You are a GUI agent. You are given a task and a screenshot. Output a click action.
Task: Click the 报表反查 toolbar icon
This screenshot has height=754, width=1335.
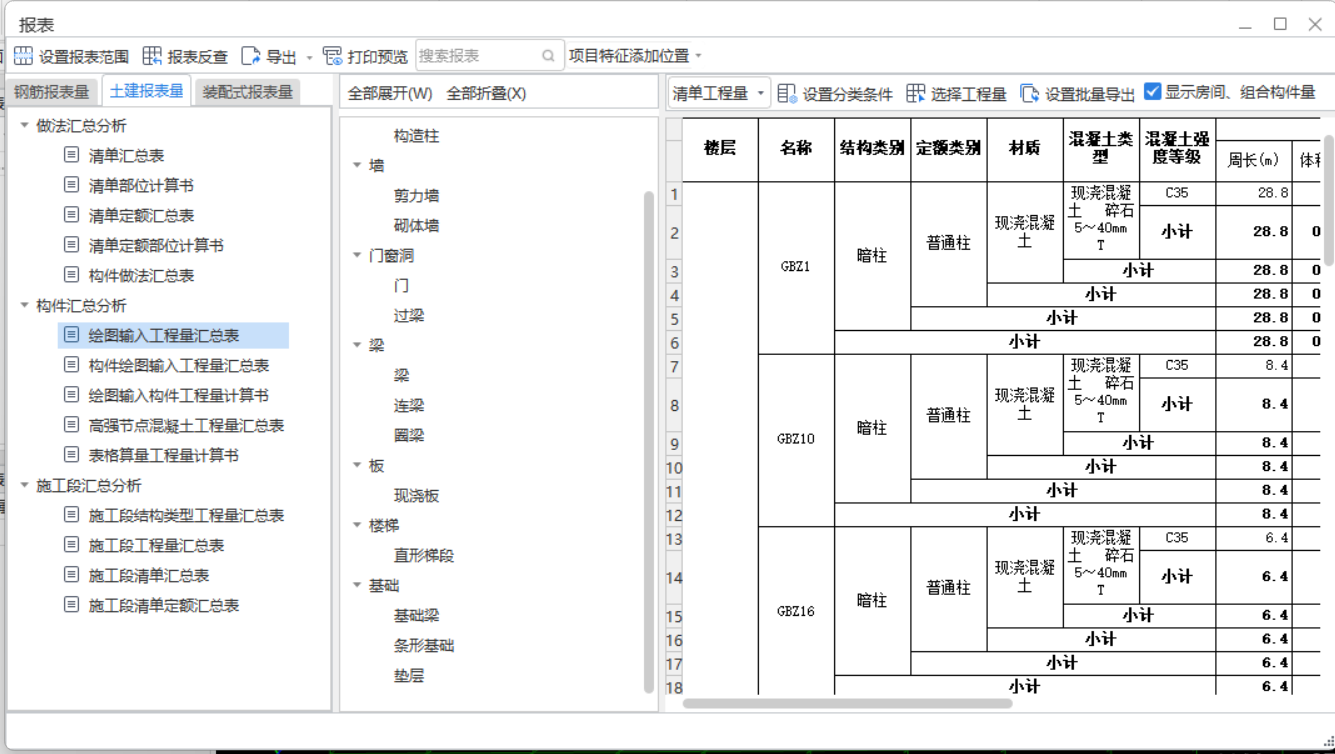(x=152, y=56)
